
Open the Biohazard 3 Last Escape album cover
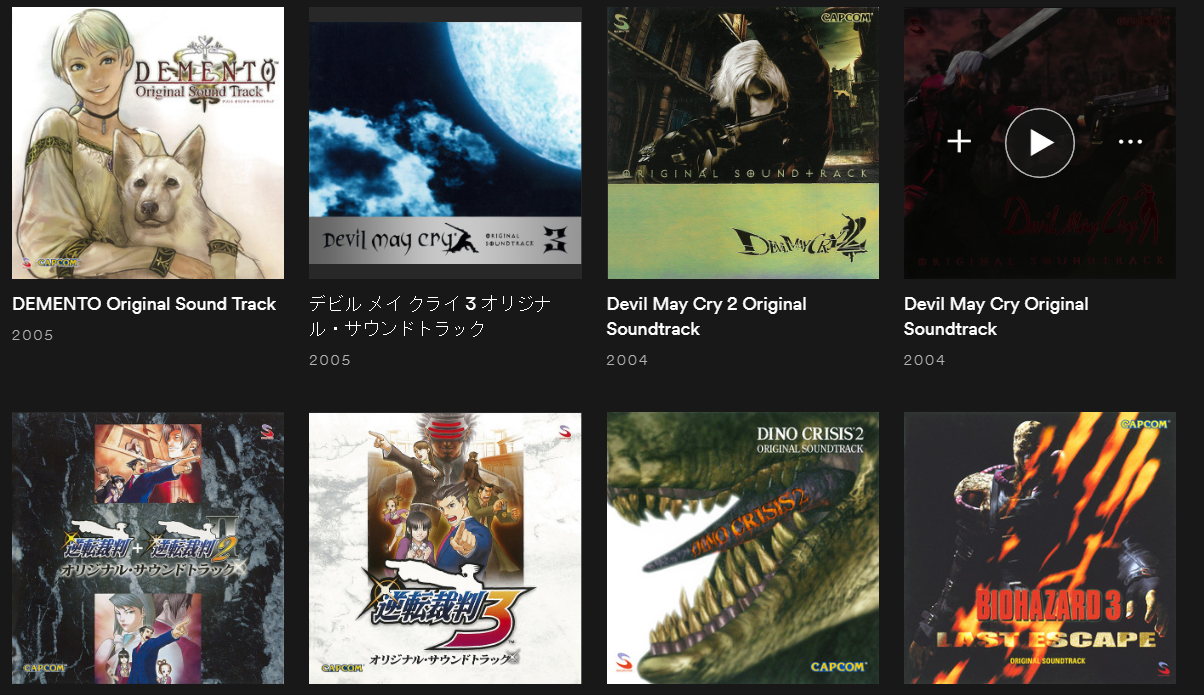1040,548
